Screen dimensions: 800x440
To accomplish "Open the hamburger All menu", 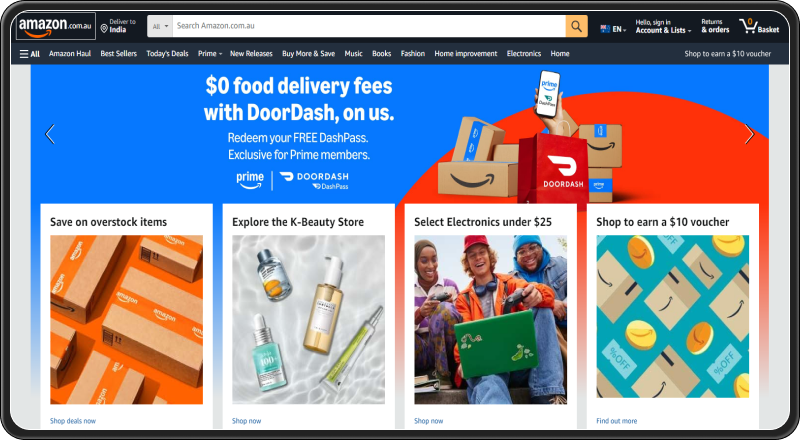I will pyautogui.click(x=30, y=54).
